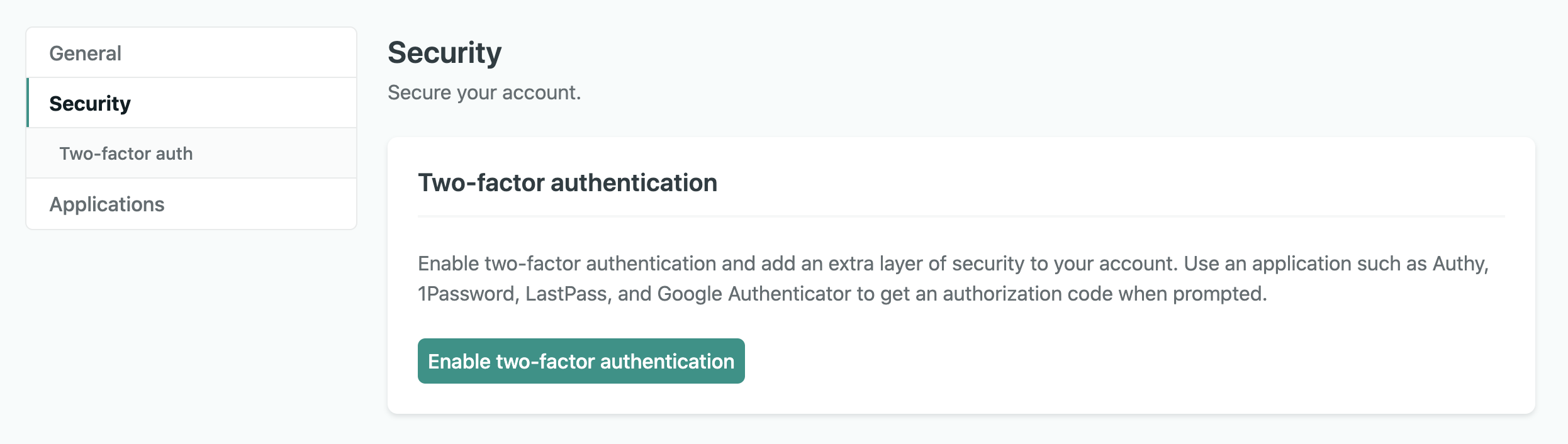Click the Two-factor authentication card heading
Screen dimensions: 1568x444
(x=567, y=183)
